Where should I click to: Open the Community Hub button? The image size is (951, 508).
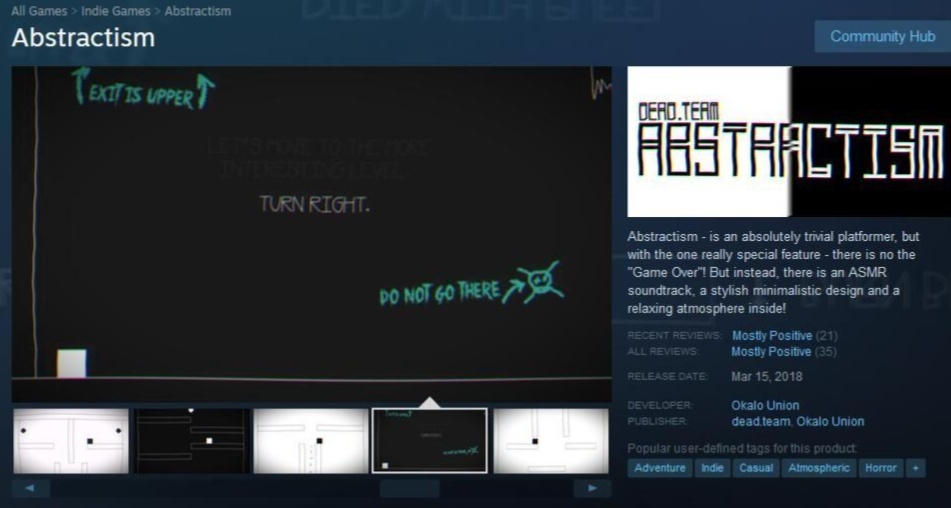click(x=882, y=36)
